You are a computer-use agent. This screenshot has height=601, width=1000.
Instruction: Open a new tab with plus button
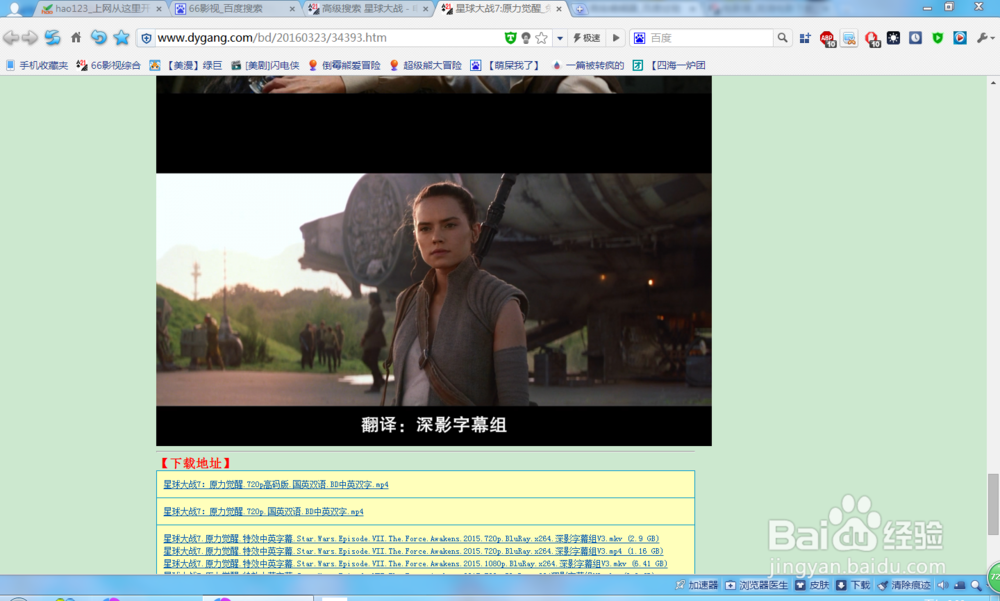579,9
